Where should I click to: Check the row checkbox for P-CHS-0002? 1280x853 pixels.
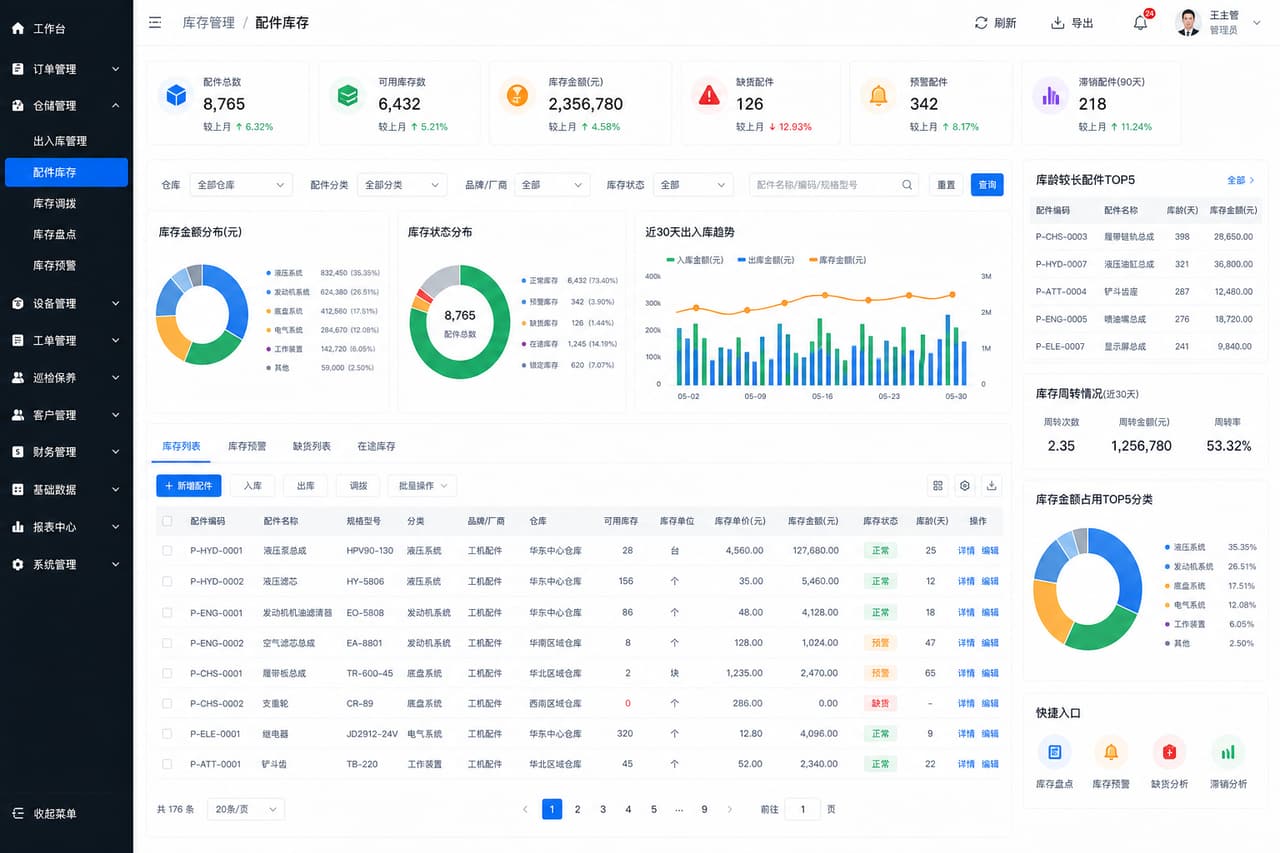167,703
